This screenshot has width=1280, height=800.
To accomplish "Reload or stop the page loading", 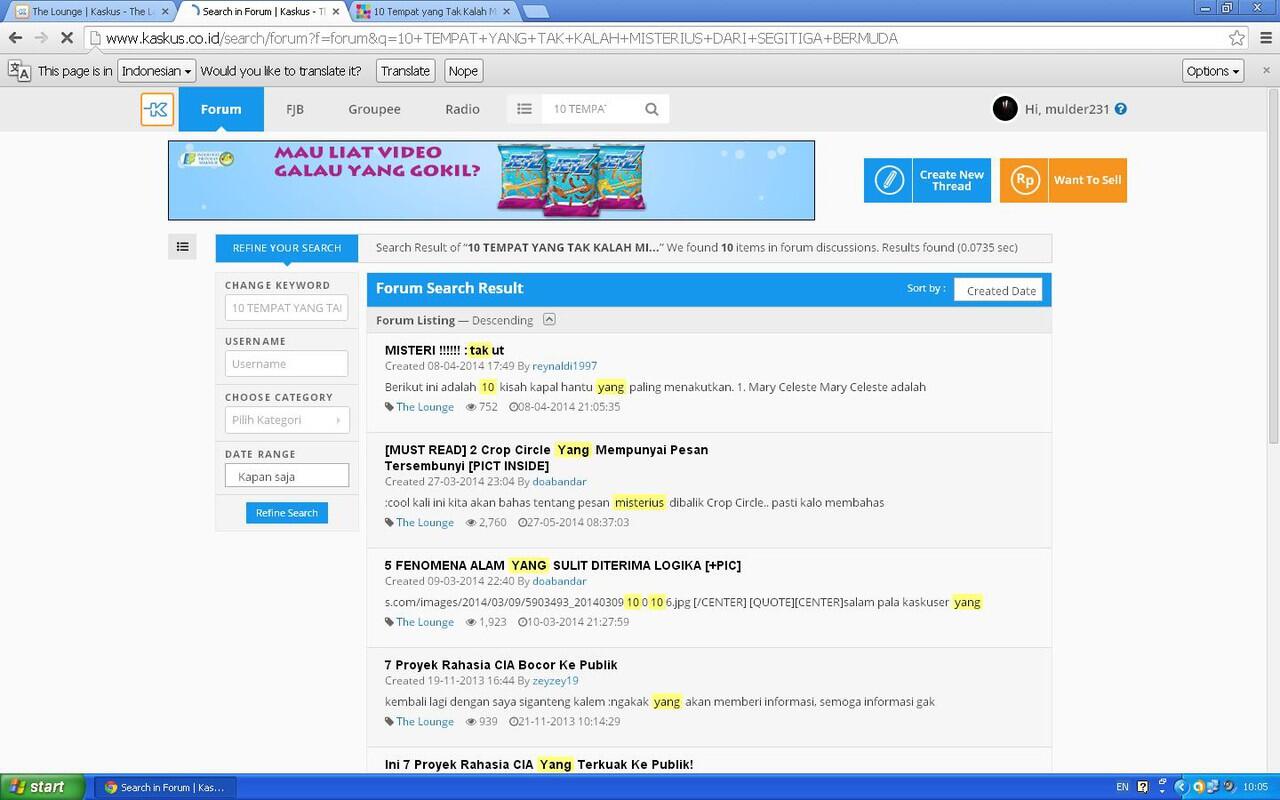I will click(x=66, y=38).
